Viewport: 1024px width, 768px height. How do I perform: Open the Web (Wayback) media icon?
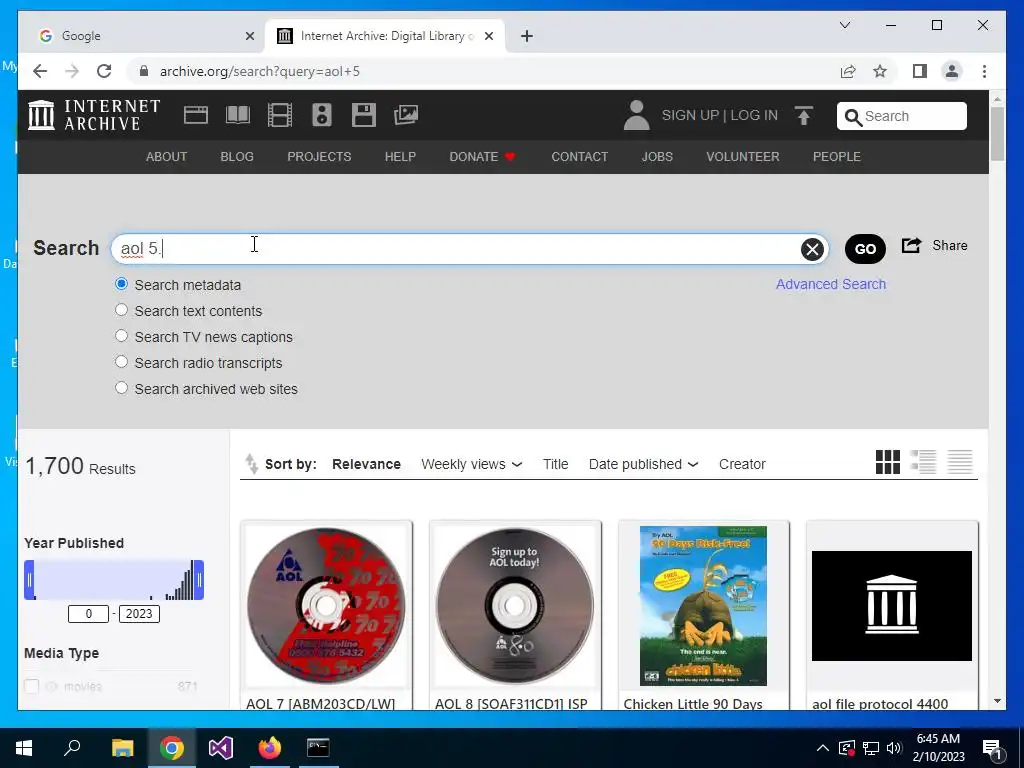coord(195,115)
